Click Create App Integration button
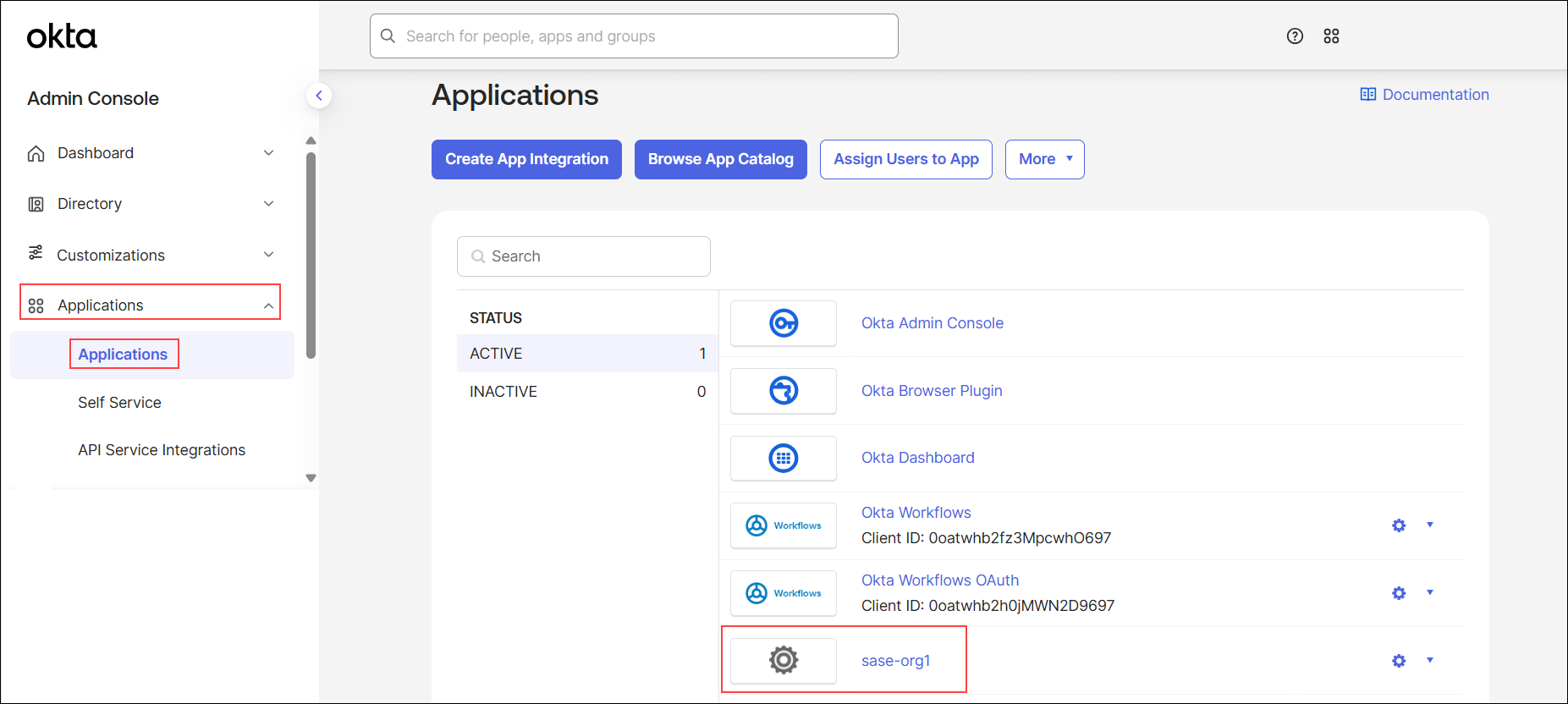 point(526,159)
